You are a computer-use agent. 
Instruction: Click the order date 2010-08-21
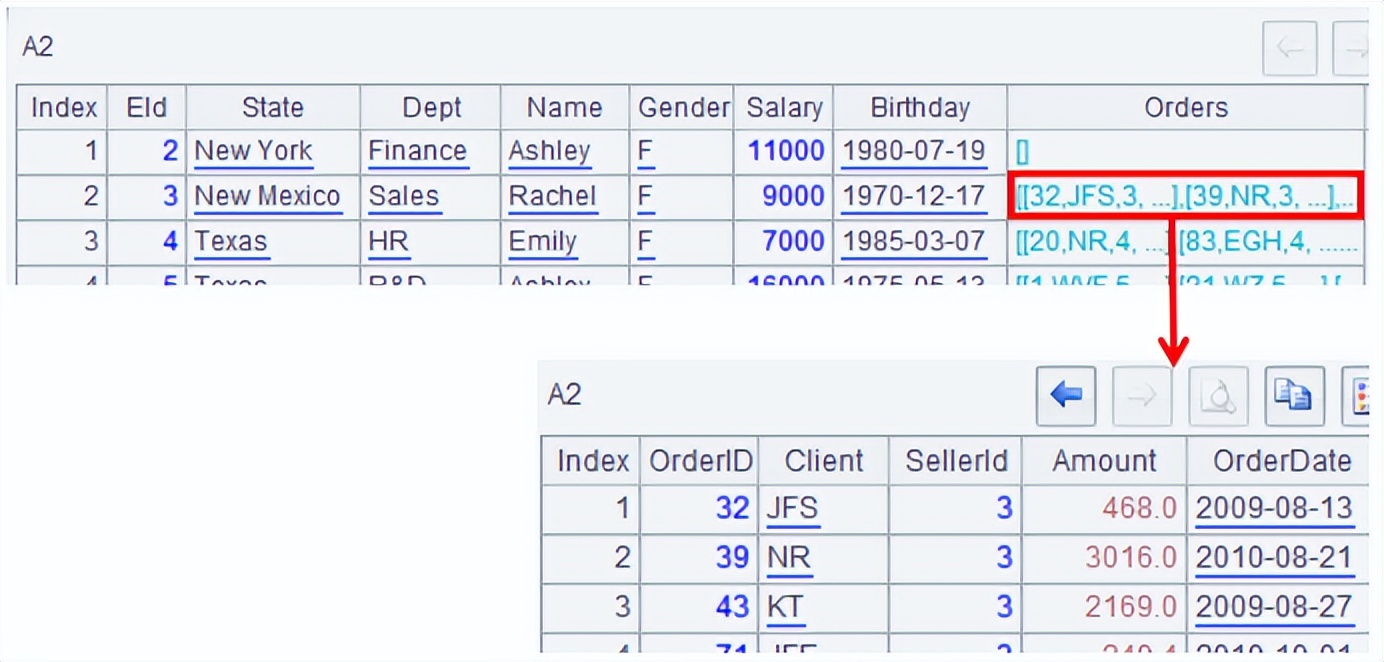[x=1274, y=558]
